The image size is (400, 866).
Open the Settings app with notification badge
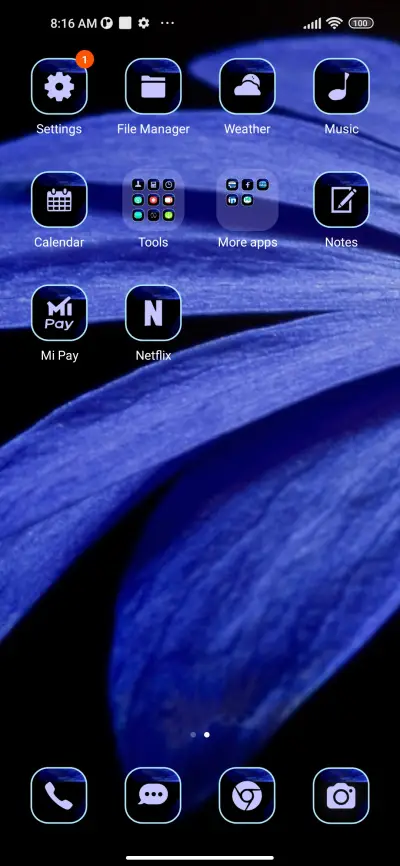[59, 86]
